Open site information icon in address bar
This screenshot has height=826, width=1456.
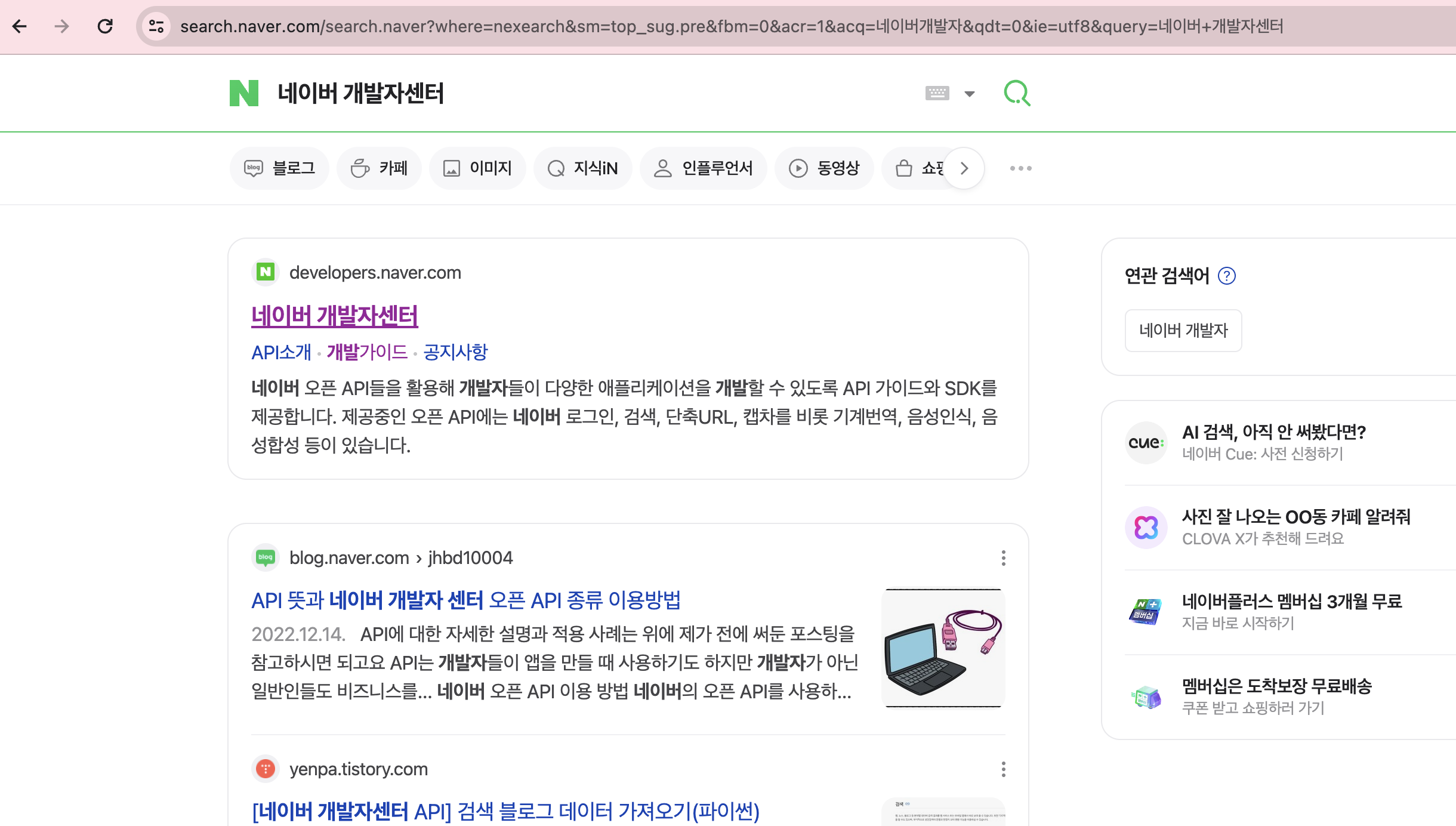pos(156,26)
